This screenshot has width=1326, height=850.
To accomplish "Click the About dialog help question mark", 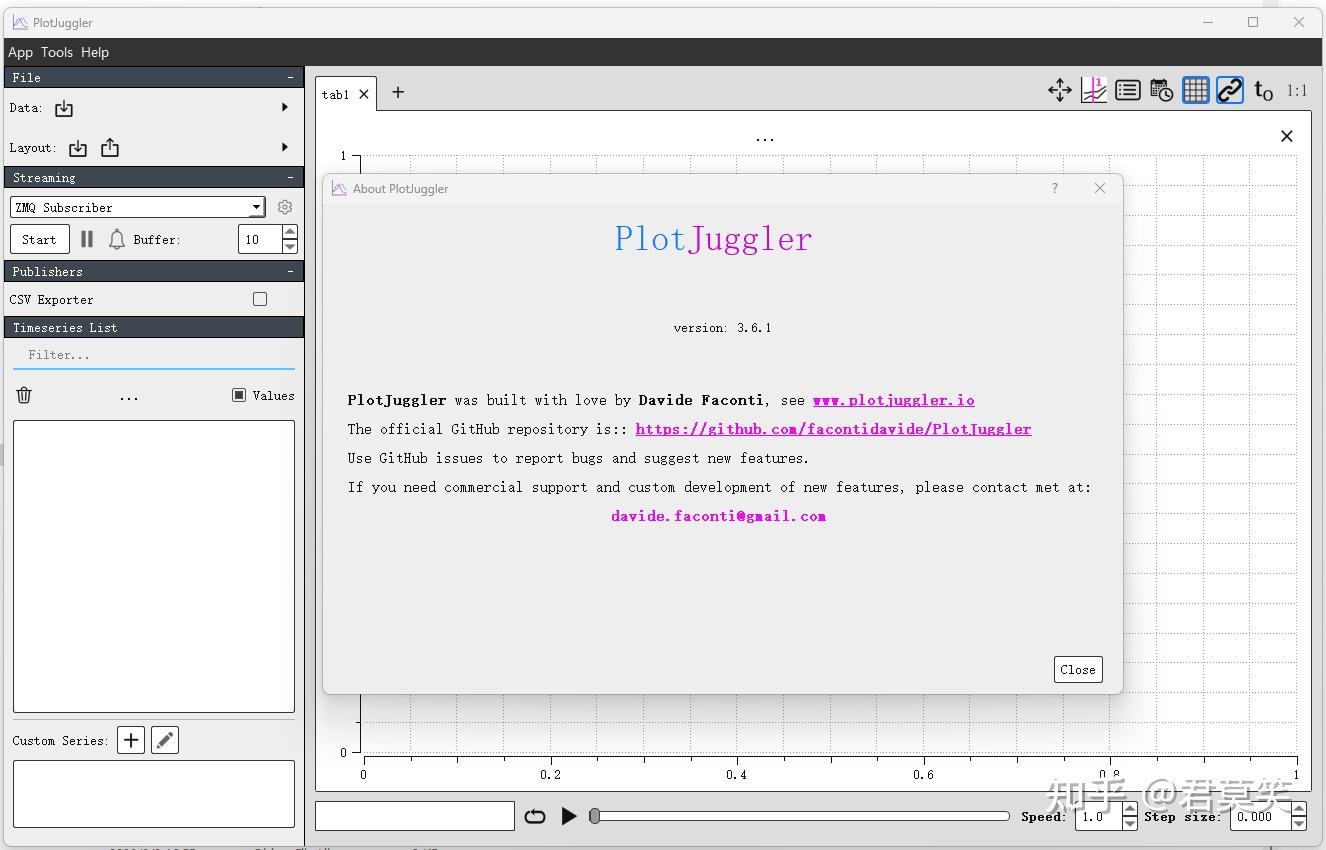I will coord(1055,188).
